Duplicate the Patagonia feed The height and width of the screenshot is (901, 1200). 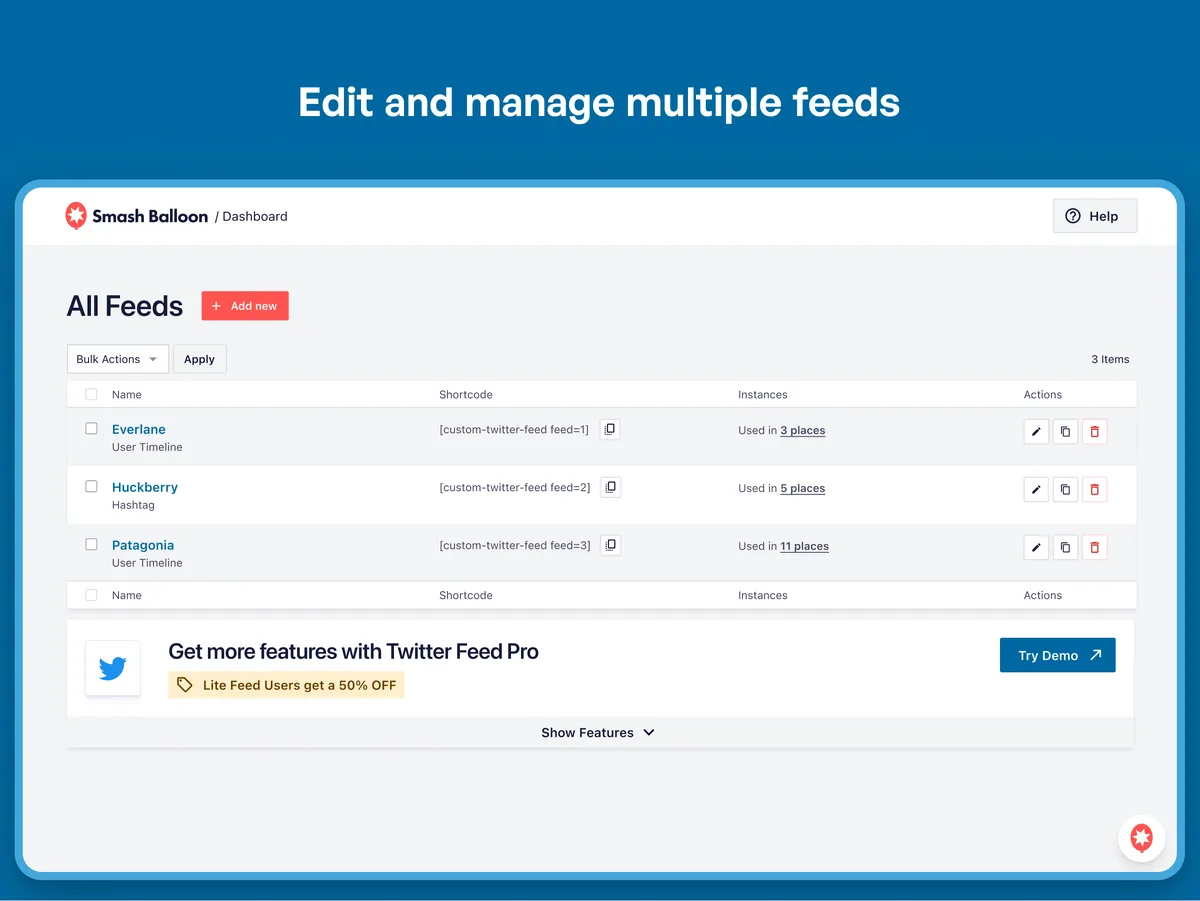coord(1065,548)
